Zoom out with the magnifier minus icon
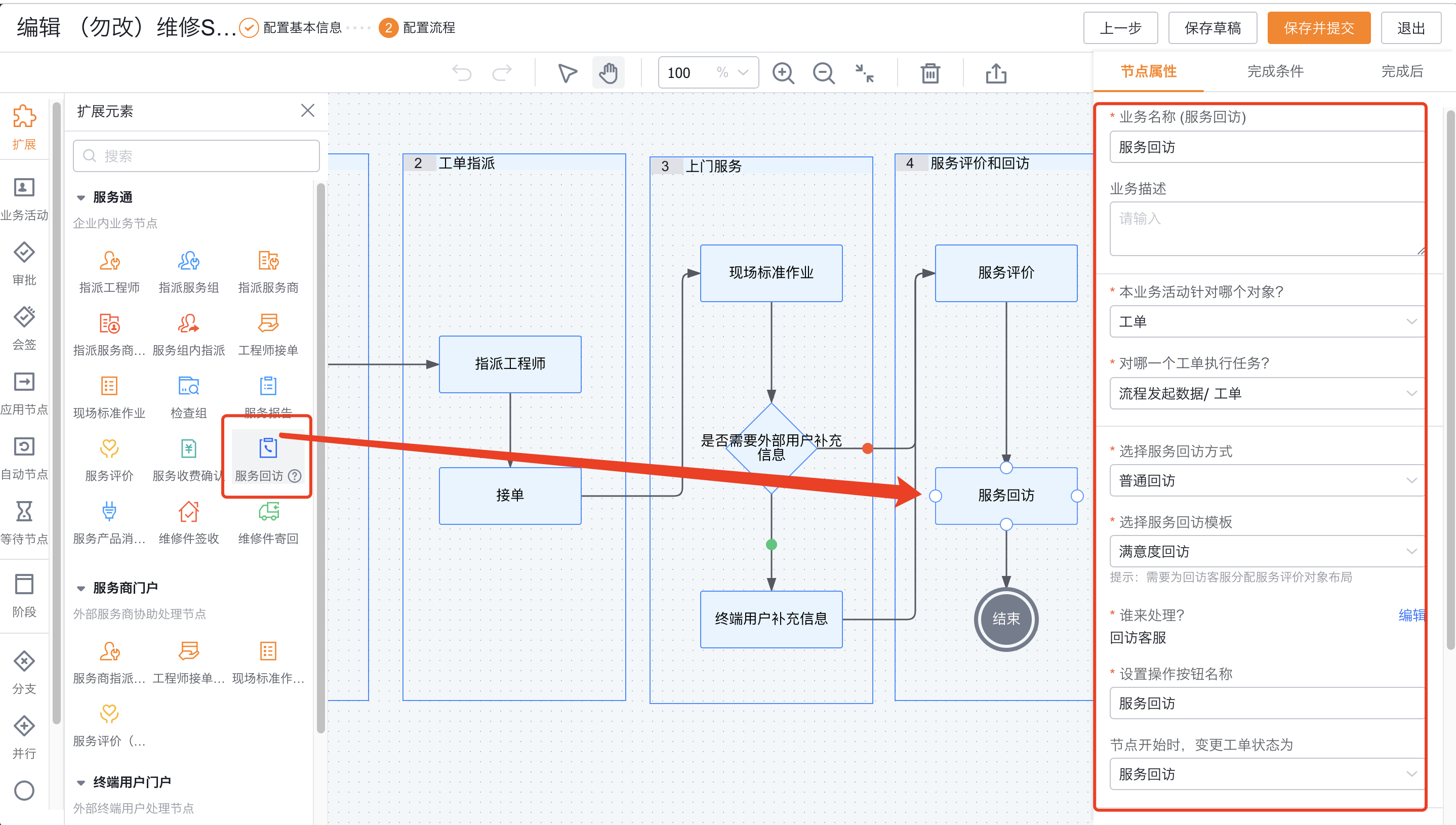The image size is (1456, 825). click(824, 73)
